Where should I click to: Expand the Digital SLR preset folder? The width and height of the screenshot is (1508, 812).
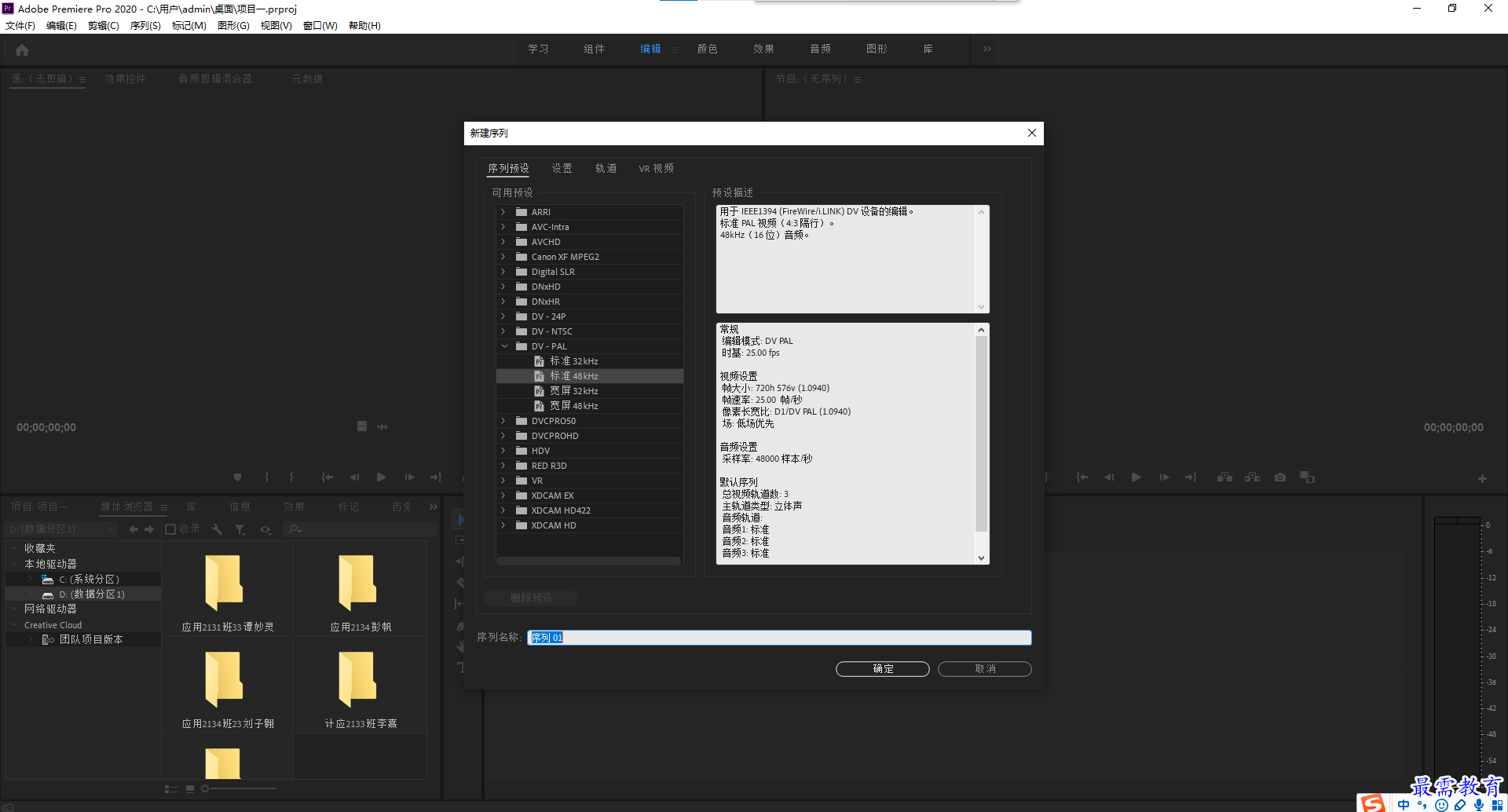click(x=503, y=272)
